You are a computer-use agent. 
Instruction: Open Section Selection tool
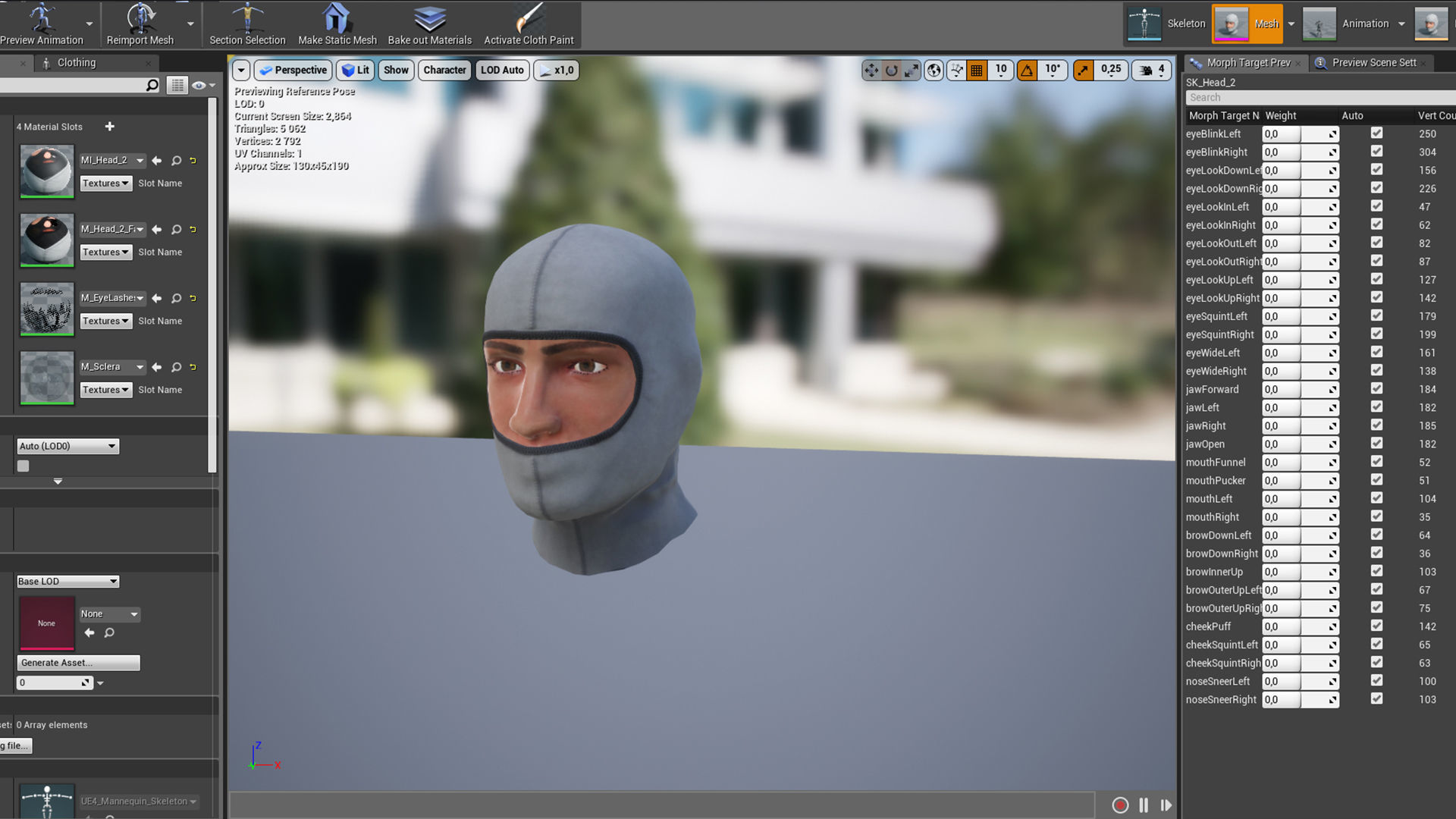point(247,24)
